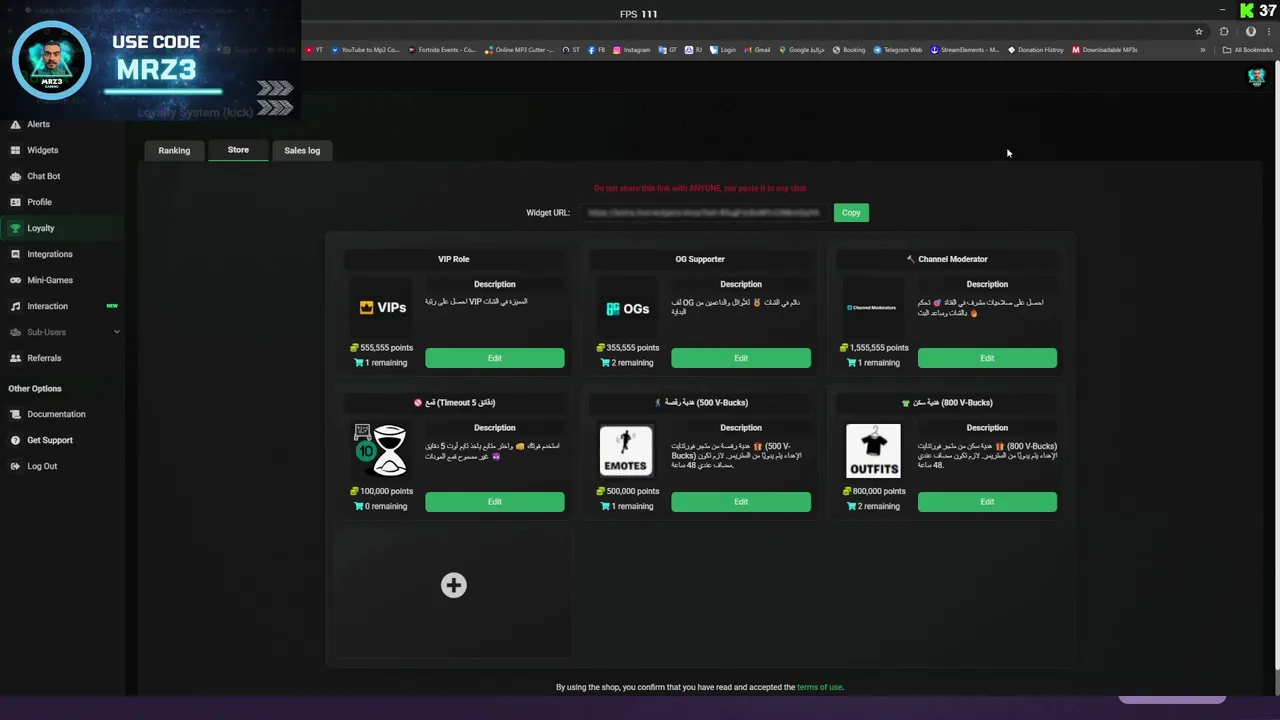Add a new store item with plus
The image size is (1280, 720).
[x=454, y=585]
